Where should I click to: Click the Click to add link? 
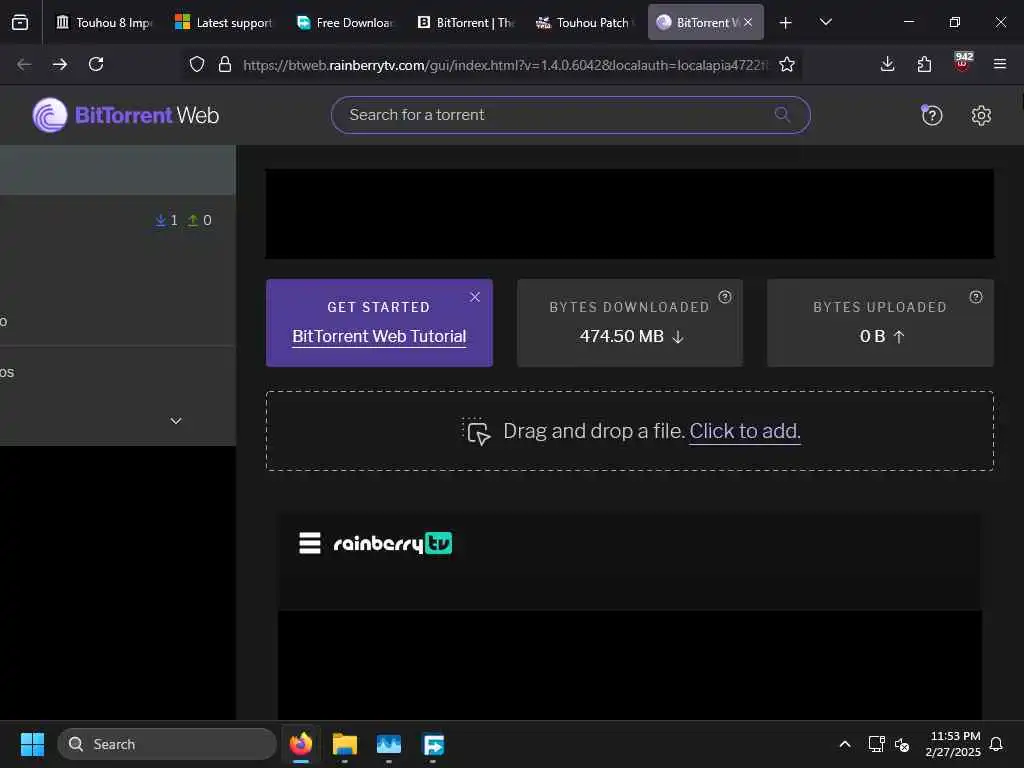pos(744,431)
